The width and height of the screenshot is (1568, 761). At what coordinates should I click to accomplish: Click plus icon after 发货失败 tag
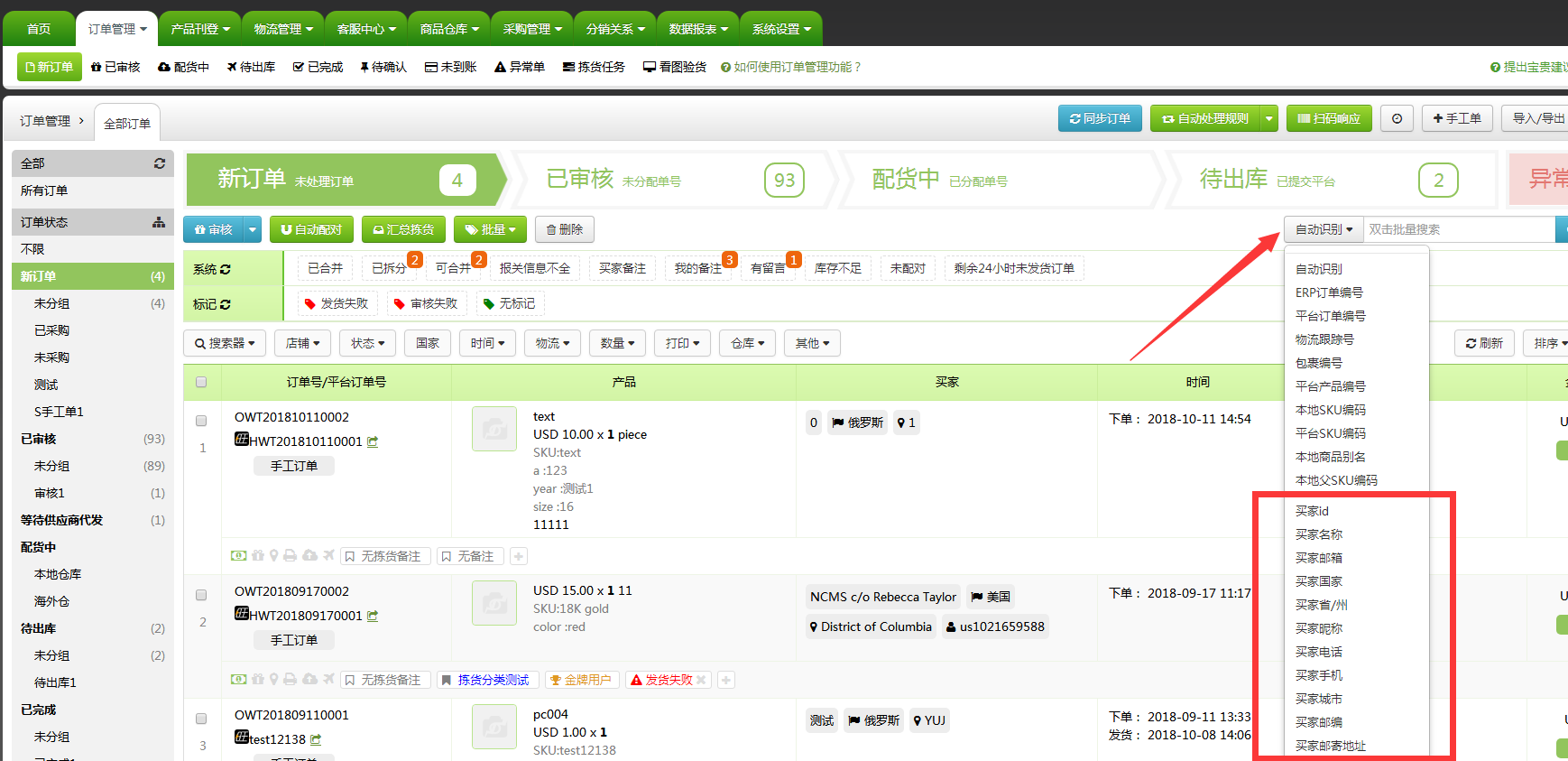[x=726, y=680]
